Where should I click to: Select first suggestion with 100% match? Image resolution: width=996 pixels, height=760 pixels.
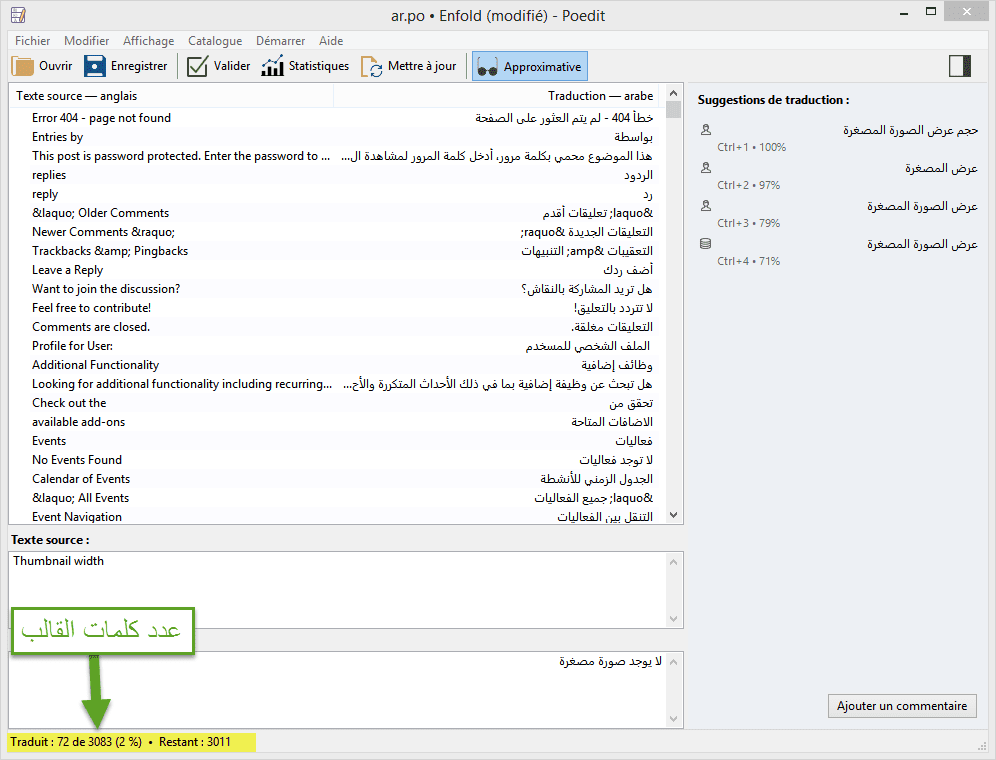coord(840,138)
